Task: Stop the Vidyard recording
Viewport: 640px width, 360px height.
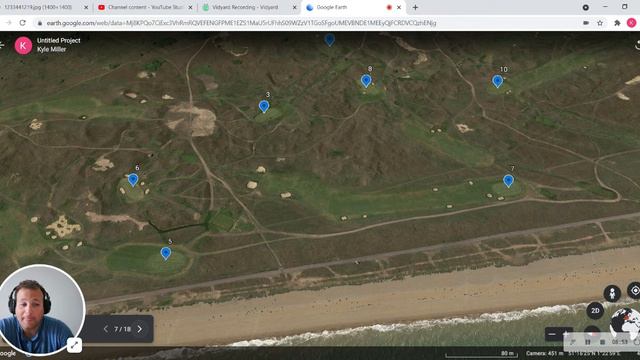Action: 602,342
